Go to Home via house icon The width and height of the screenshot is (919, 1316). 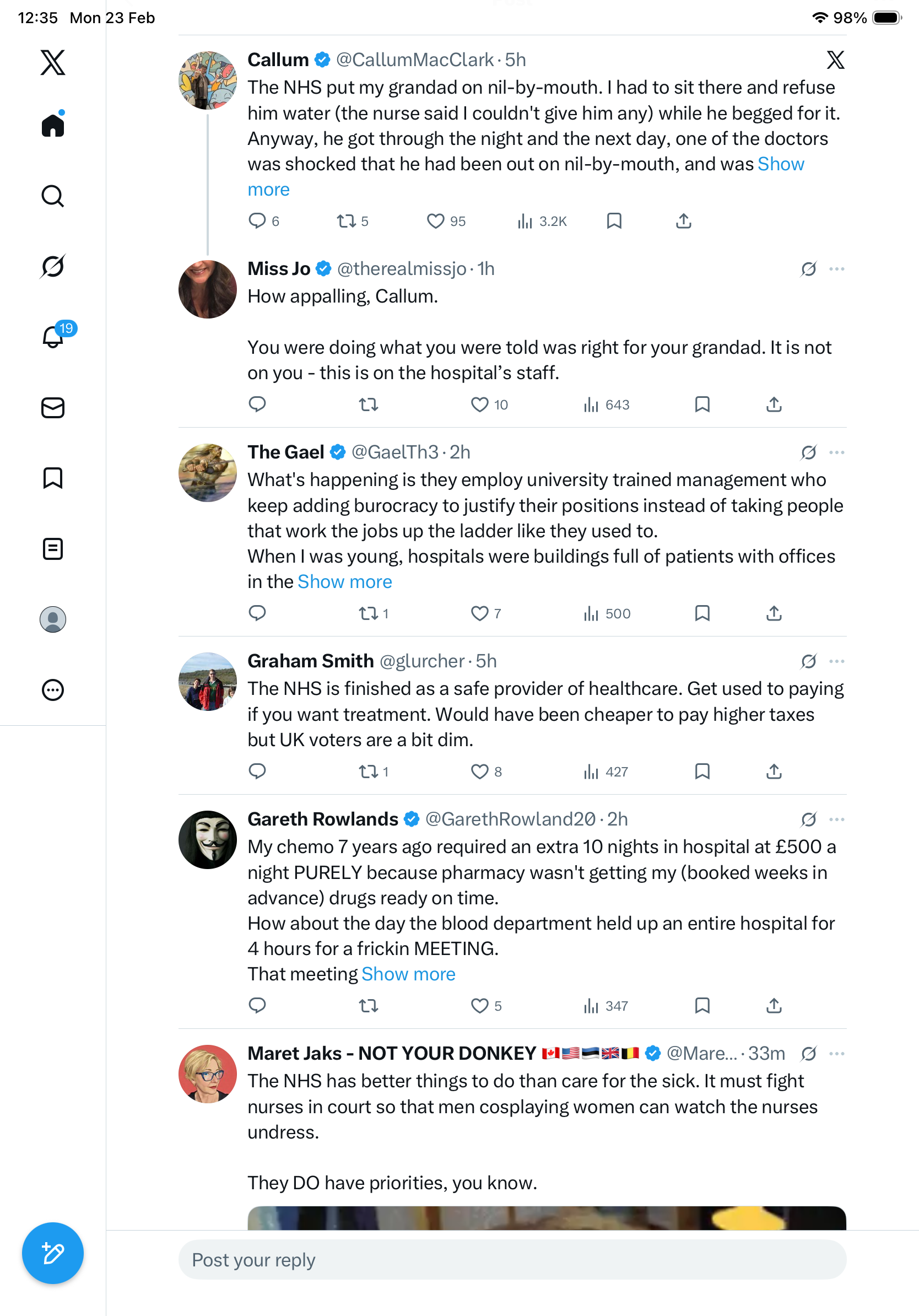tap(53, 125)
